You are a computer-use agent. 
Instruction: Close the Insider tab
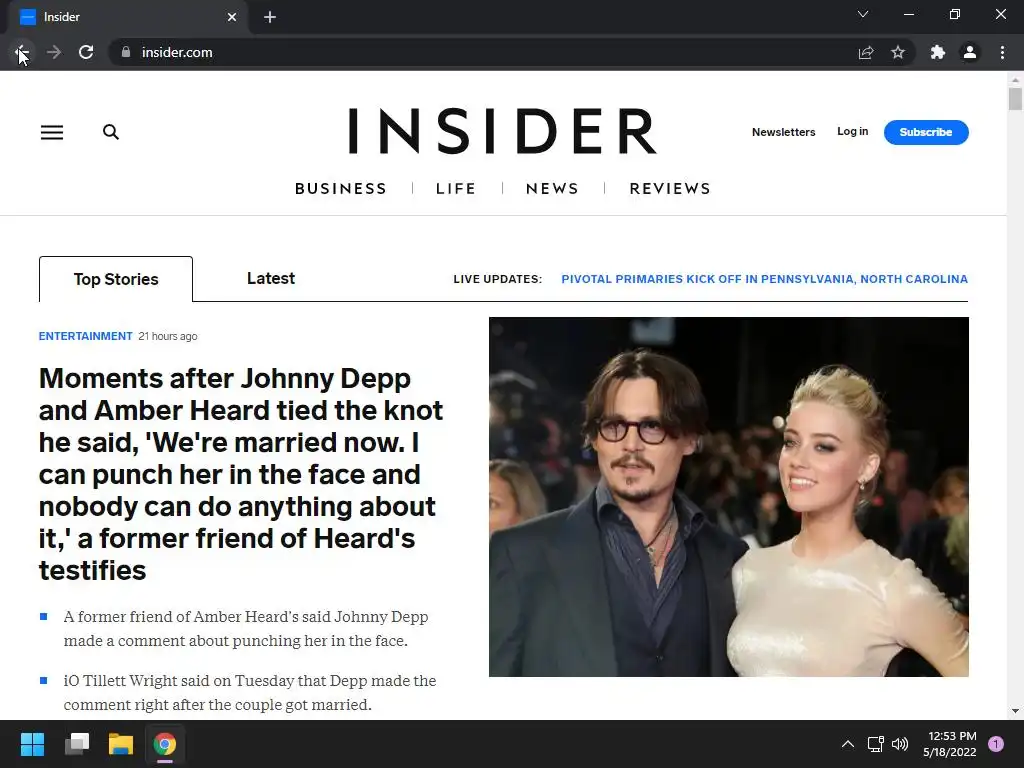232,17
